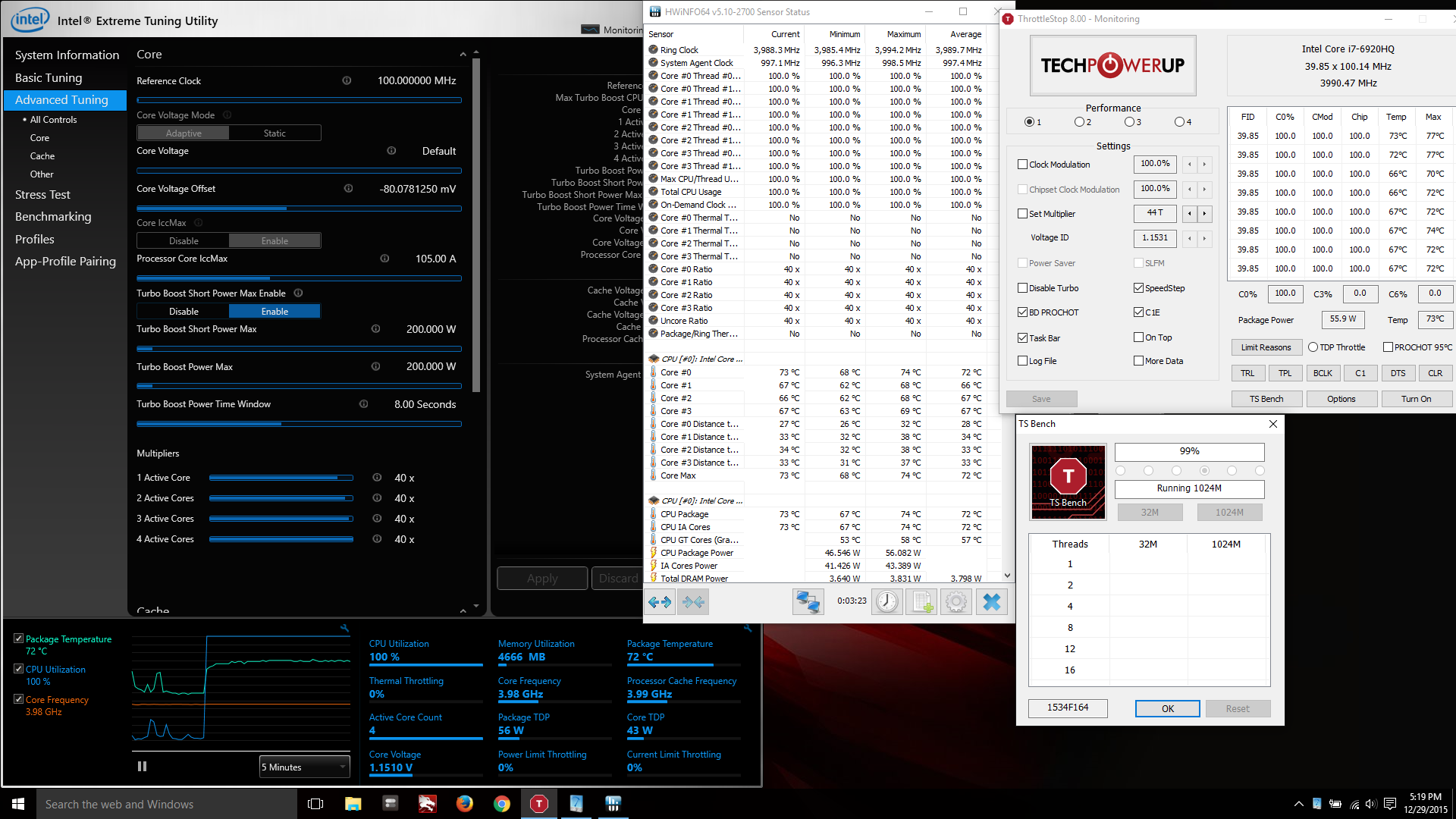Open Windows Start menu
This screenshot has width=1456, height=819.
coord(18,804)
